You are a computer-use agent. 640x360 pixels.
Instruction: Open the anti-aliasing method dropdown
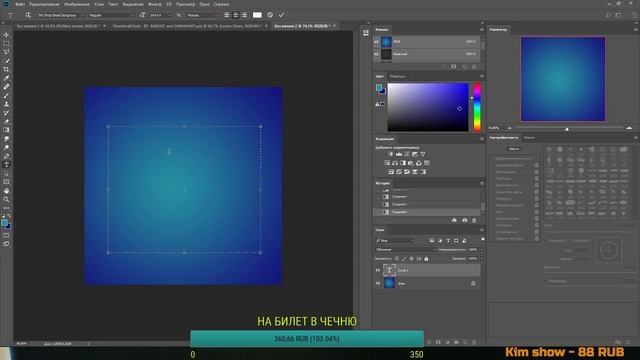pyautogui.click(x=202, y=15)
